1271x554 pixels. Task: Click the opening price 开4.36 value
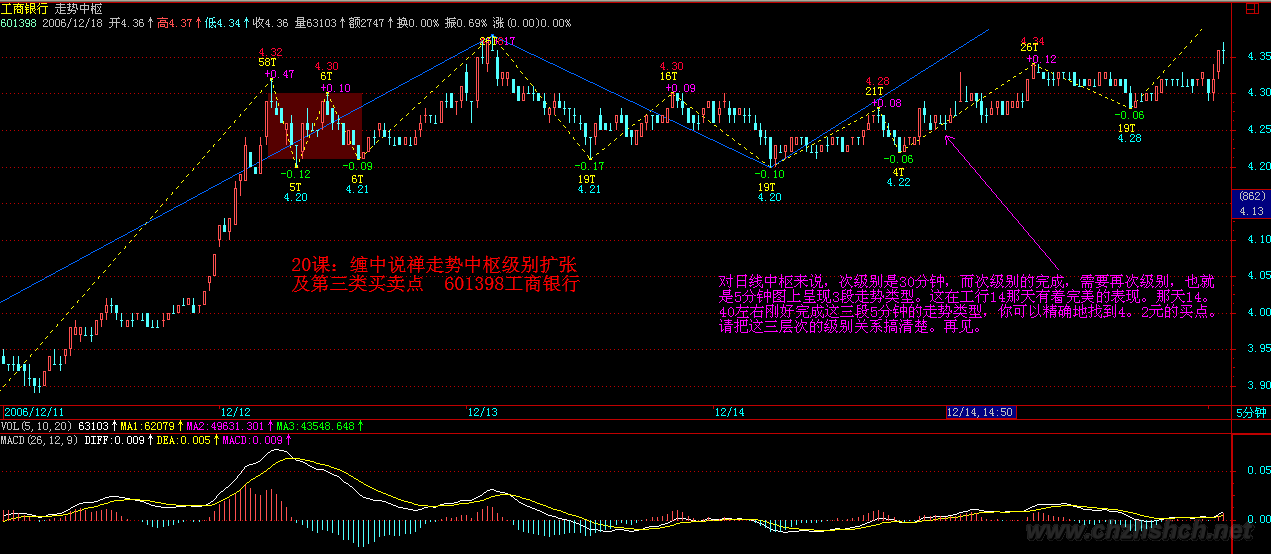(x=128, y=23)
